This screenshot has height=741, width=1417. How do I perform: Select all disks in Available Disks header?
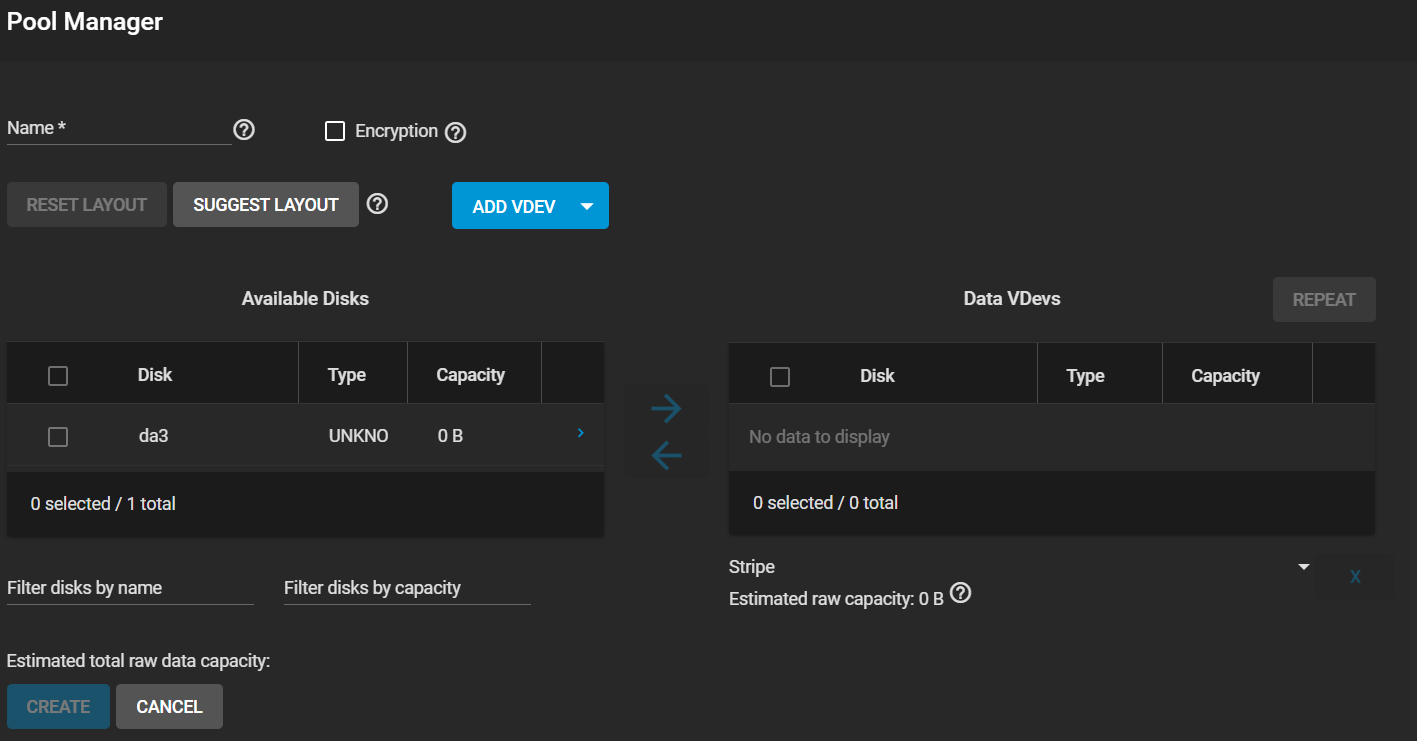pos(58,376)
